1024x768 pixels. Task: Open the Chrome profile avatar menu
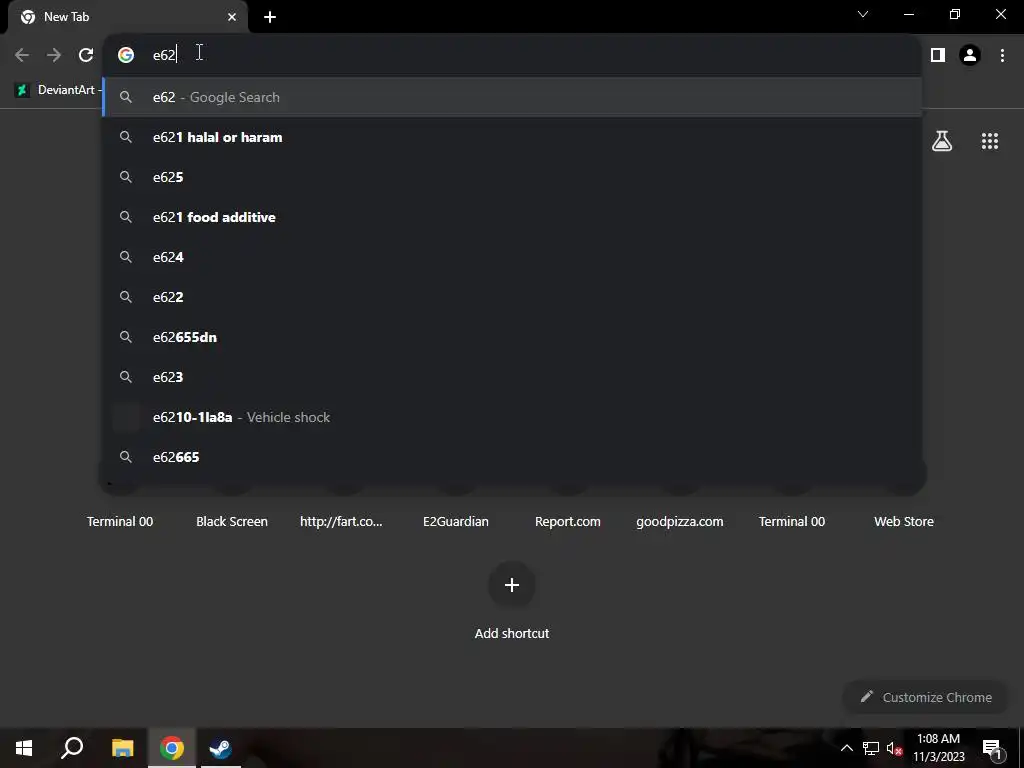[970, 55]
